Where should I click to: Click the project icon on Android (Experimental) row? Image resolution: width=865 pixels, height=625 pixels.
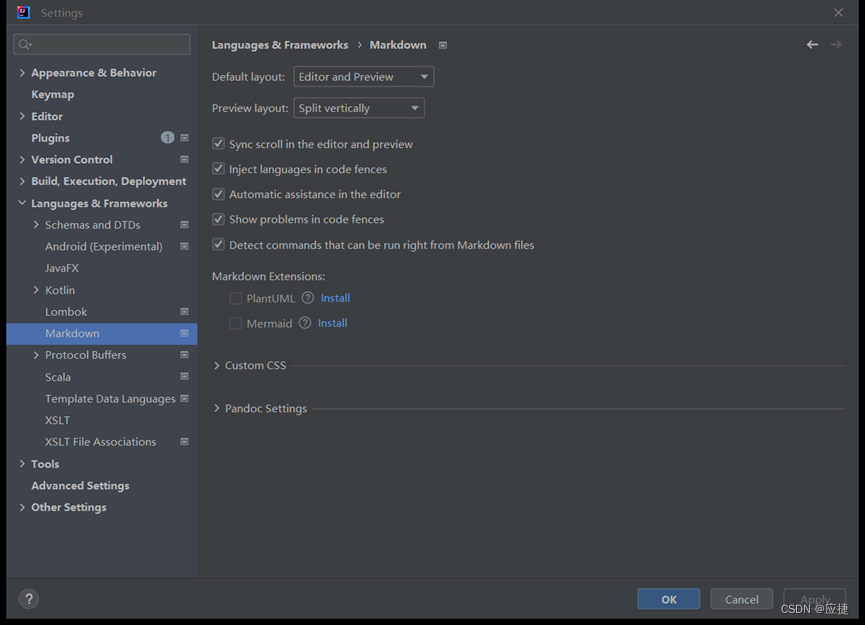(x=184, y=246)
